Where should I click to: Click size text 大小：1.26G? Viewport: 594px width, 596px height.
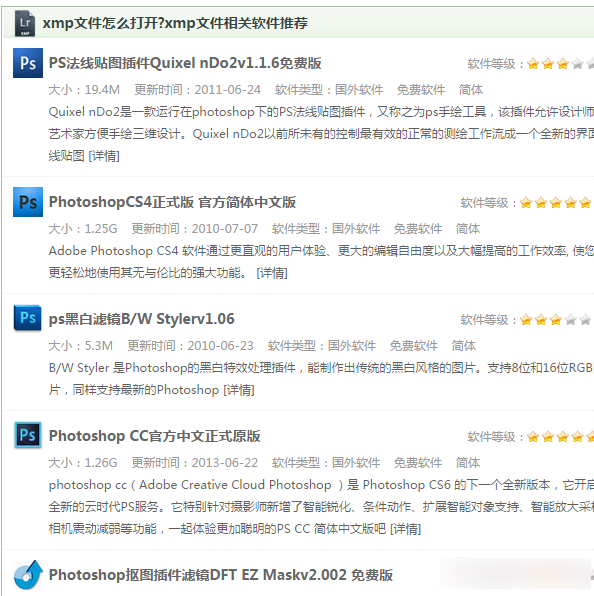click(83, 463)
